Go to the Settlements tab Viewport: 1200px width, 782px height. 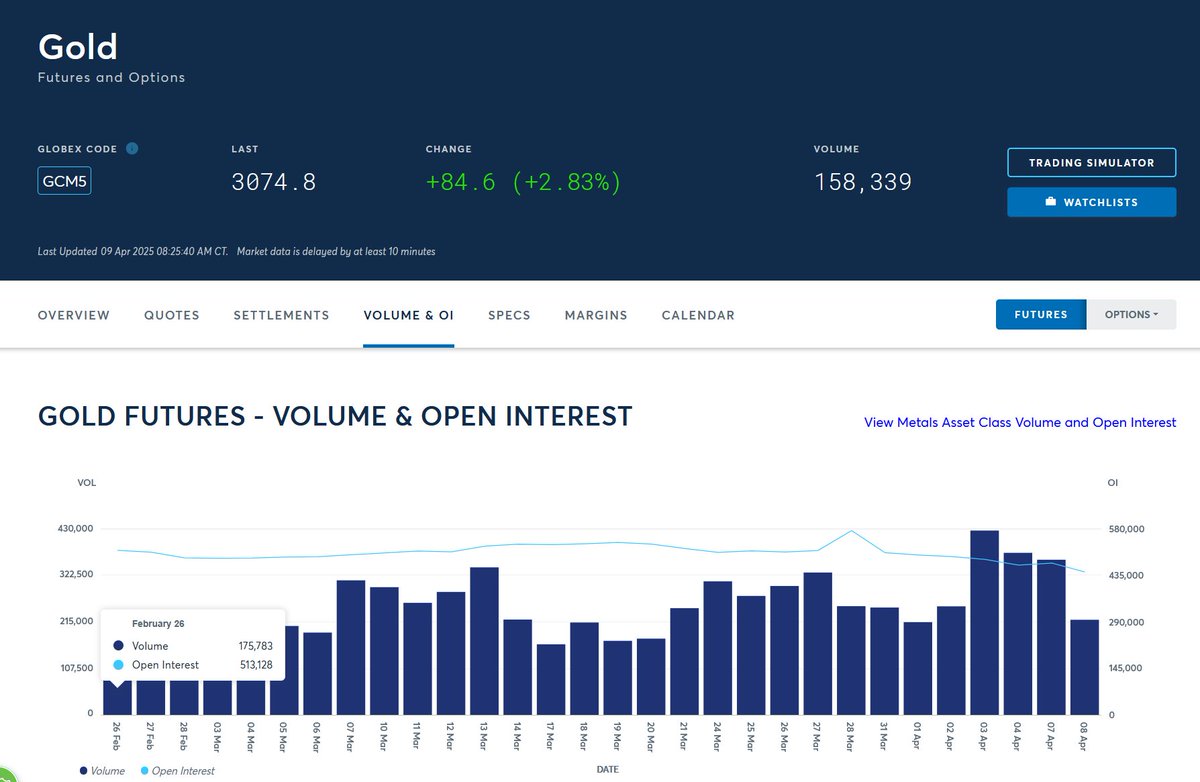[281, 315]
